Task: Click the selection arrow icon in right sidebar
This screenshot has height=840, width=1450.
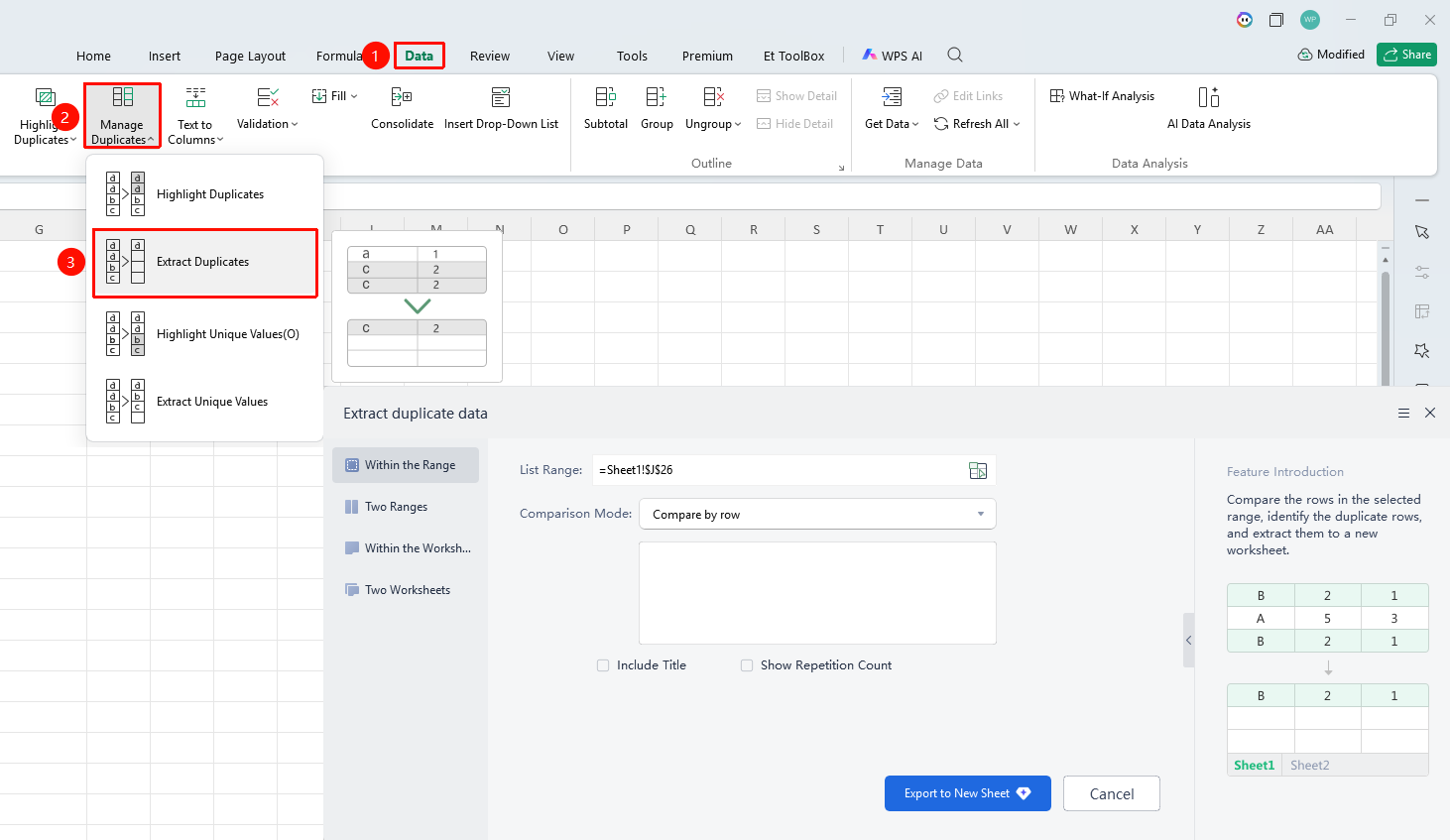Action: [1422, 231]
